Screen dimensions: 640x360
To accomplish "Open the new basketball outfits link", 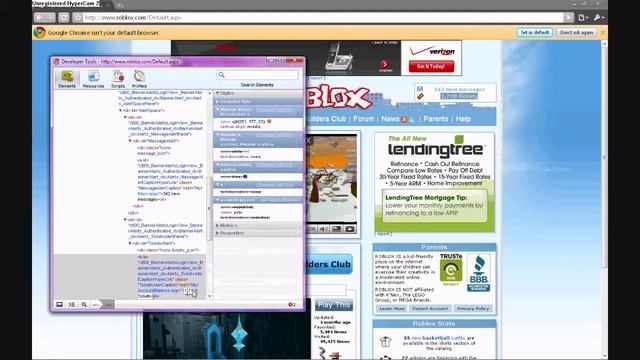I will point(437,338).
